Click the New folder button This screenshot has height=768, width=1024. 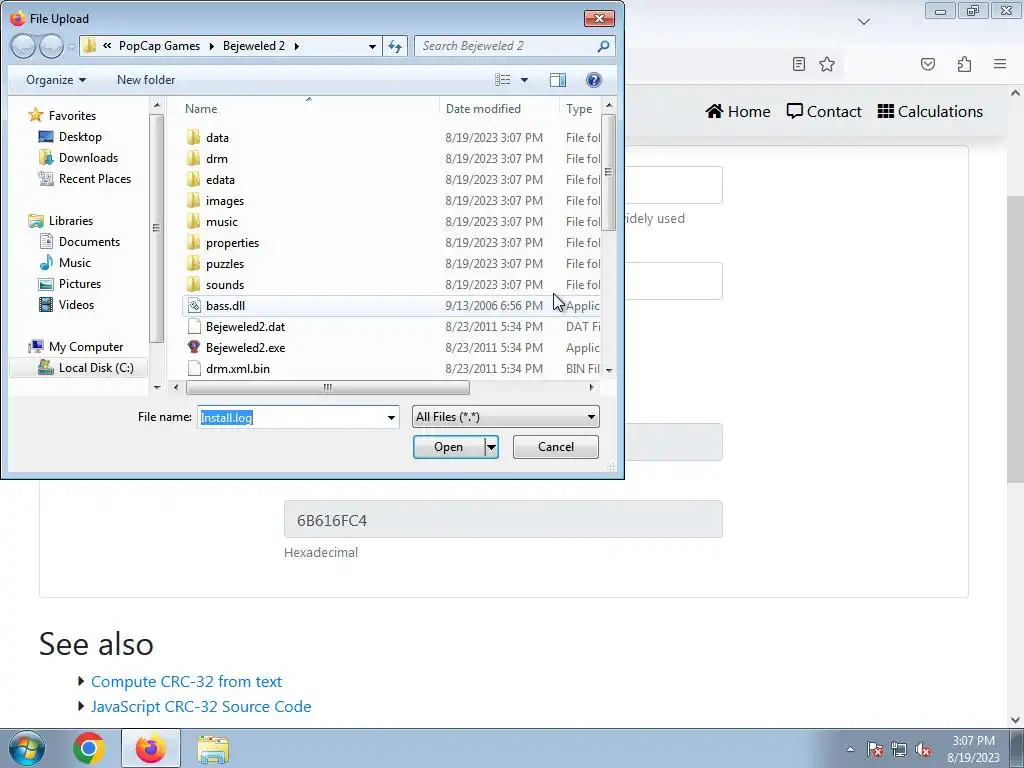tap(146, 80)
